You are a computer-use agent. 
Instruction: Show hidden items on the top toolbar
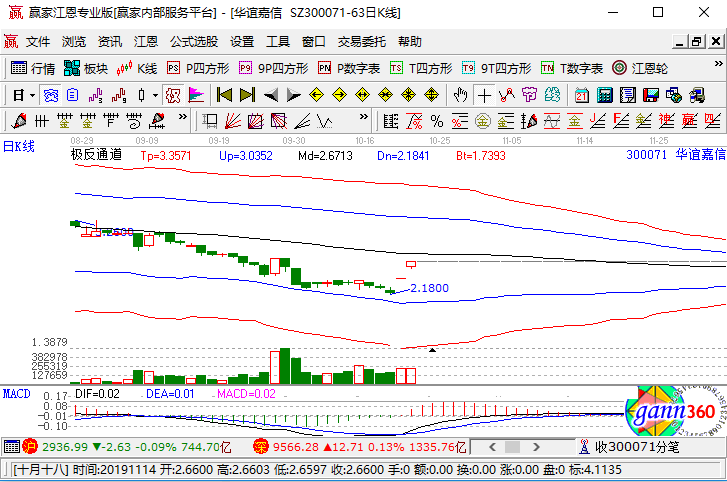click(x=718, y=63)
